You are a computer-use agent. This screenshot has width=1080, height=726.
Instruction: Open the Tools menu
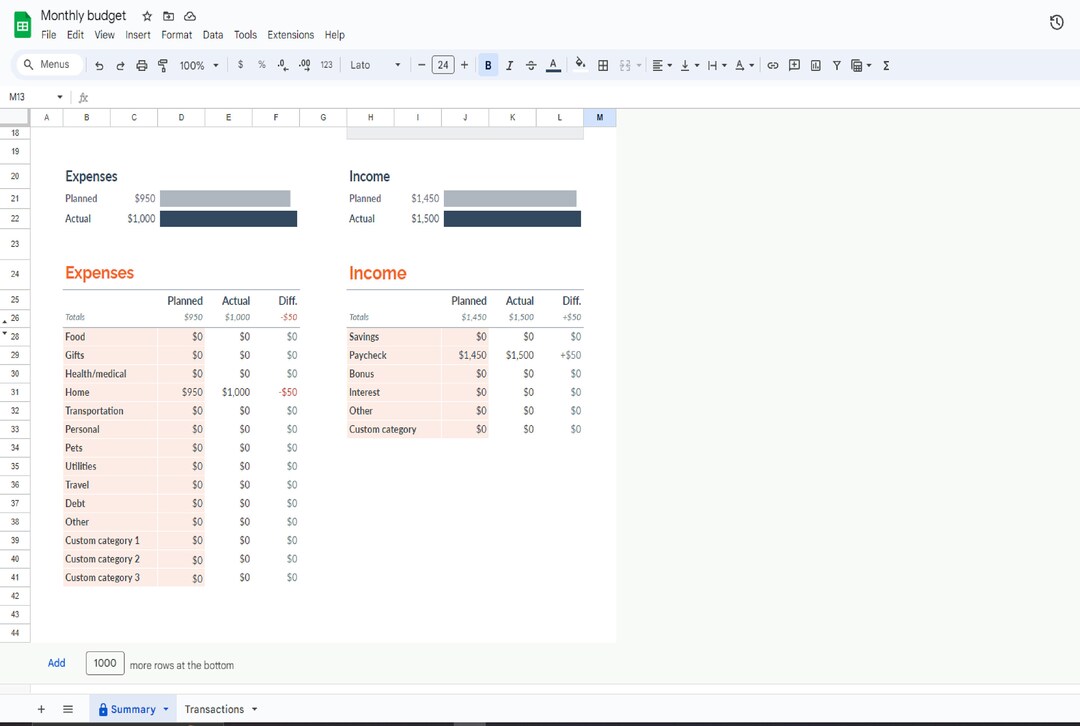click(245, 34)
